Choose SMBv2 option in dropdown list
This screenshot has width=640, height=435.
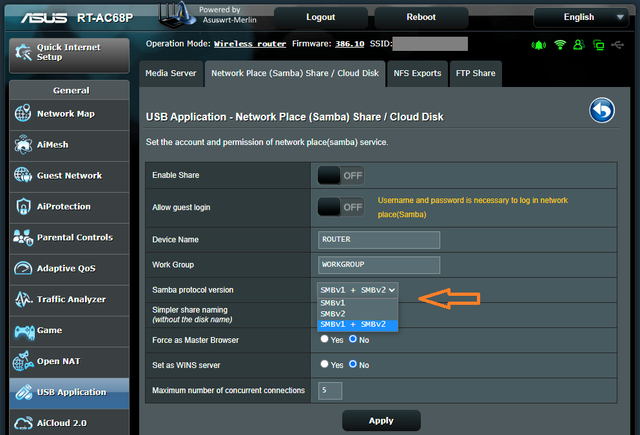tap(357, 314)
